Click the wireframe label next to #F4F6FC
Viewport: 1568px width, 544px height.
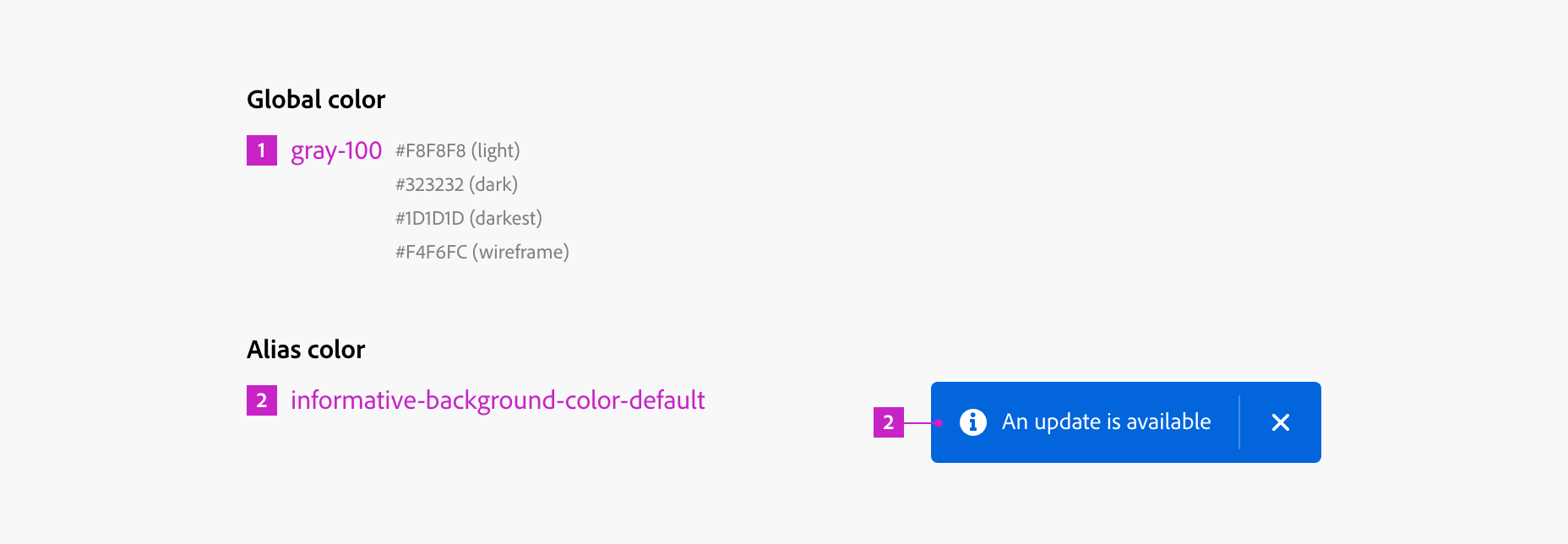(x=521, y=252)
